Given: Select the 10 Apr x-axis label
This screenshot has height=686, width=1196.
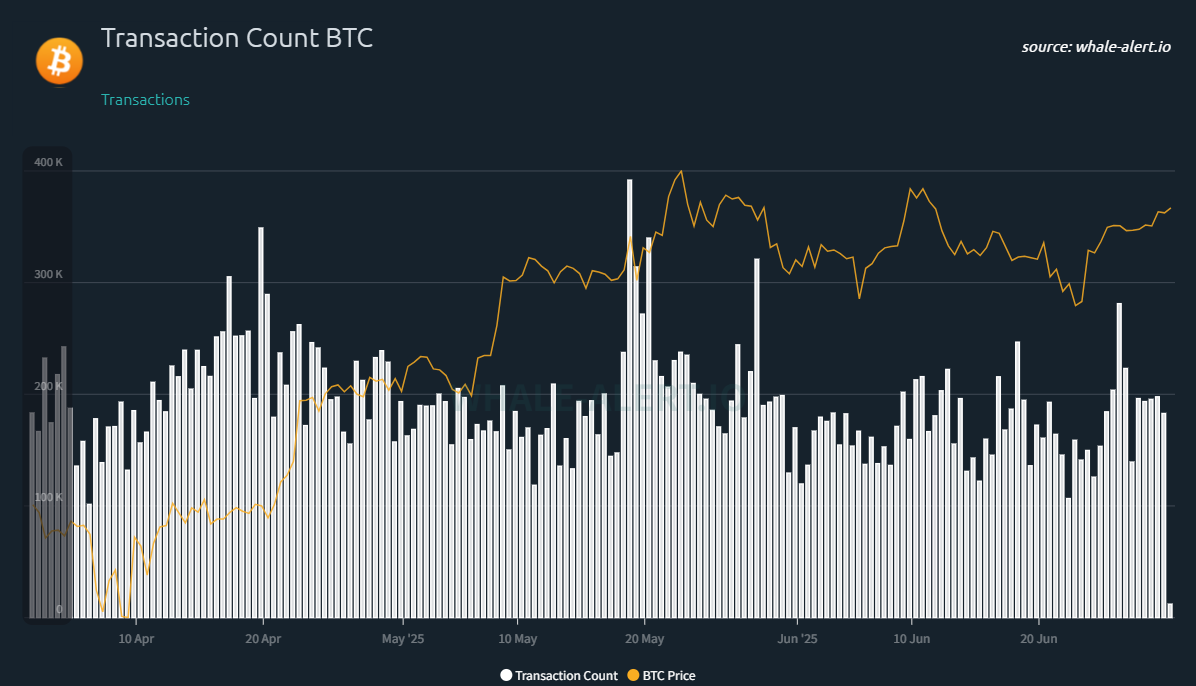Looking at the screenshot, I should point(136,638).
